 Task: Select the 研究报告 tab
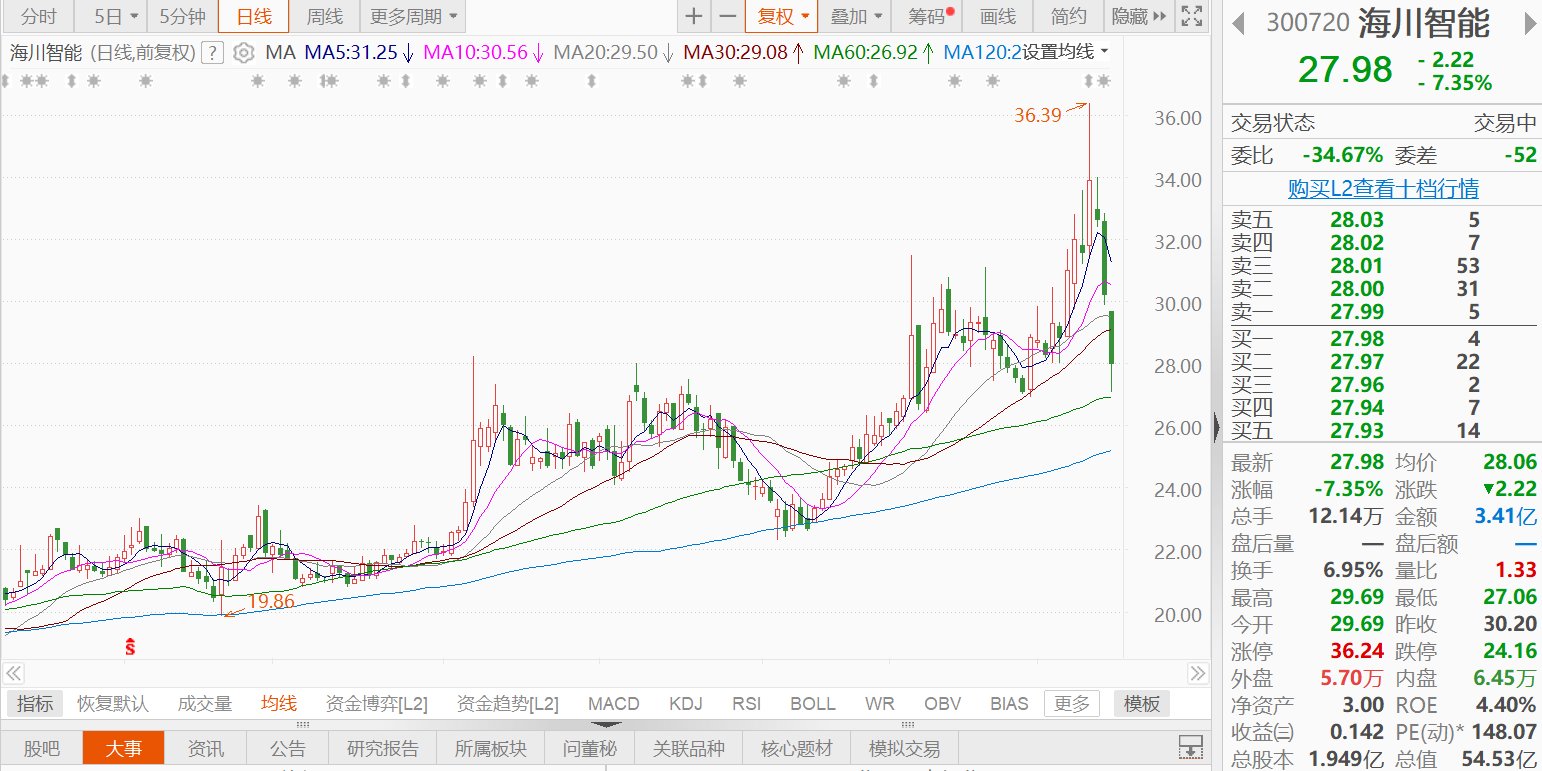383,749
